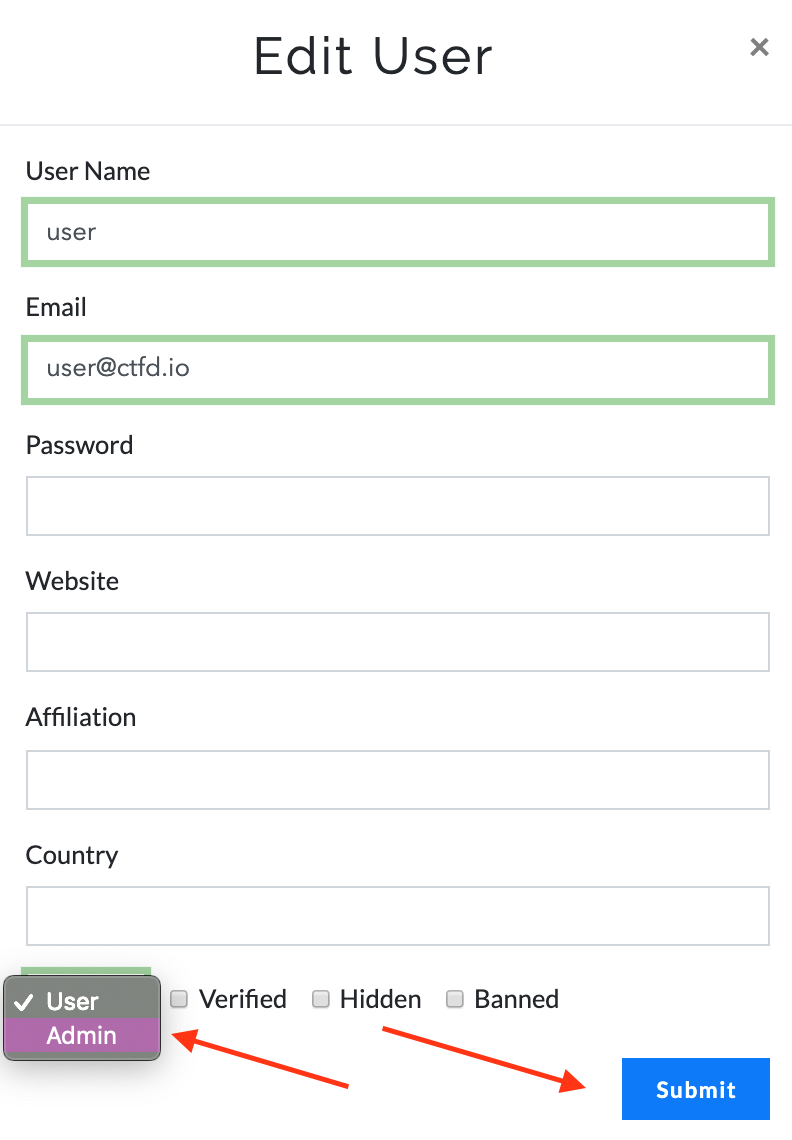Click the "Email" field label
792x1140 pixels.
coord(56,307)
